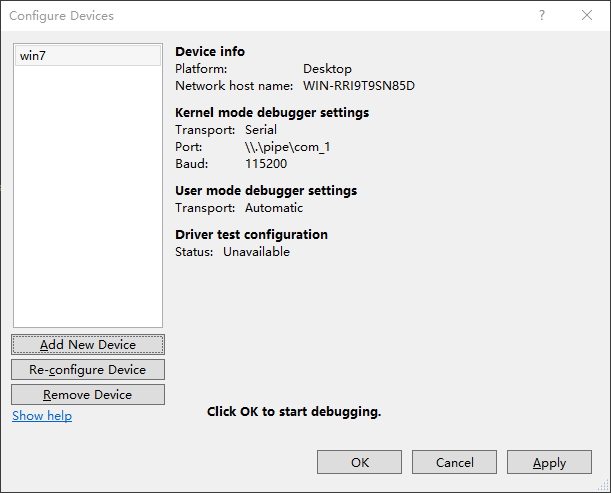The height and width of the screenshot is (493, 611).
Task: Click the question mark help icon
Action: (x=542, y=15)
